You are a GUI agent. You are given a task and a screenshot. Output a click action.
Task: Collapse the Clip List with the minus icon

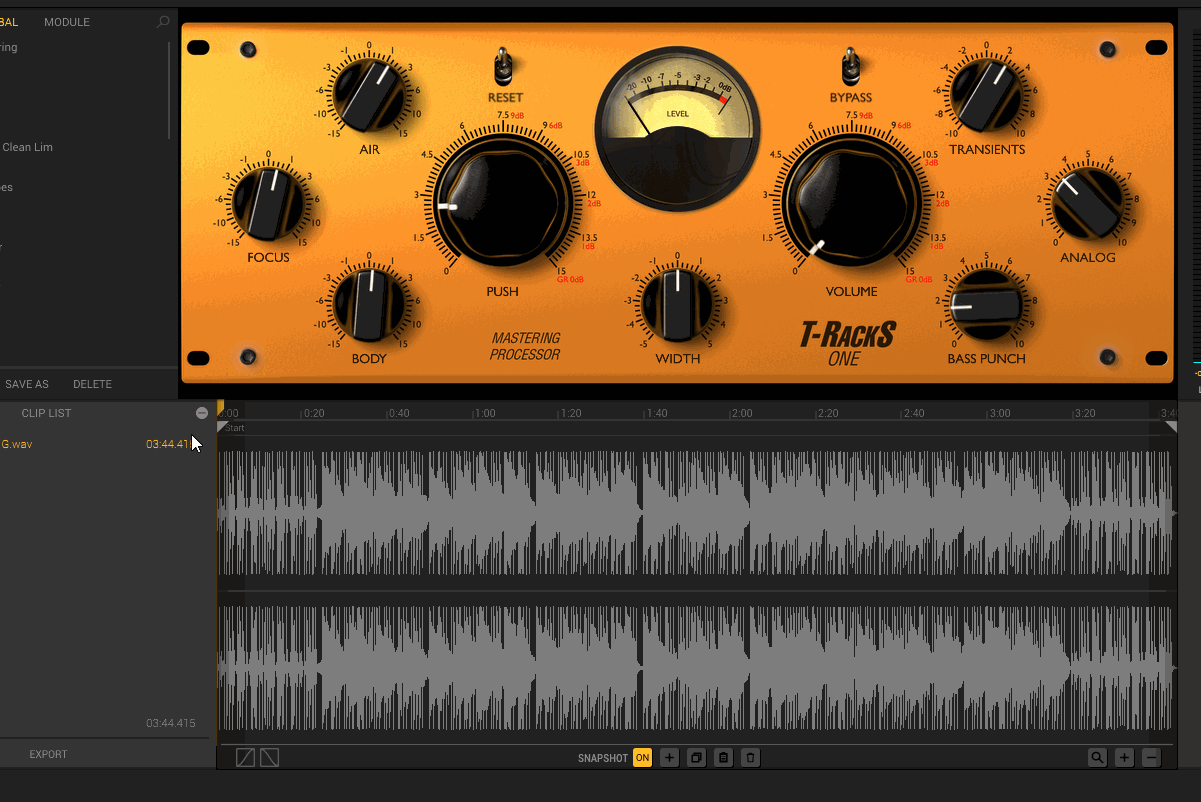click(202, 413)
